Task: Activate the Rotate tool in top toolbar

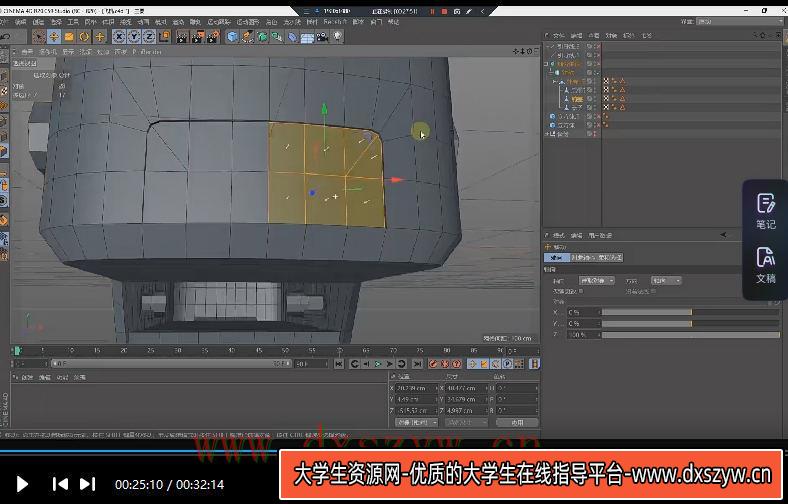Action: (84, 37)
